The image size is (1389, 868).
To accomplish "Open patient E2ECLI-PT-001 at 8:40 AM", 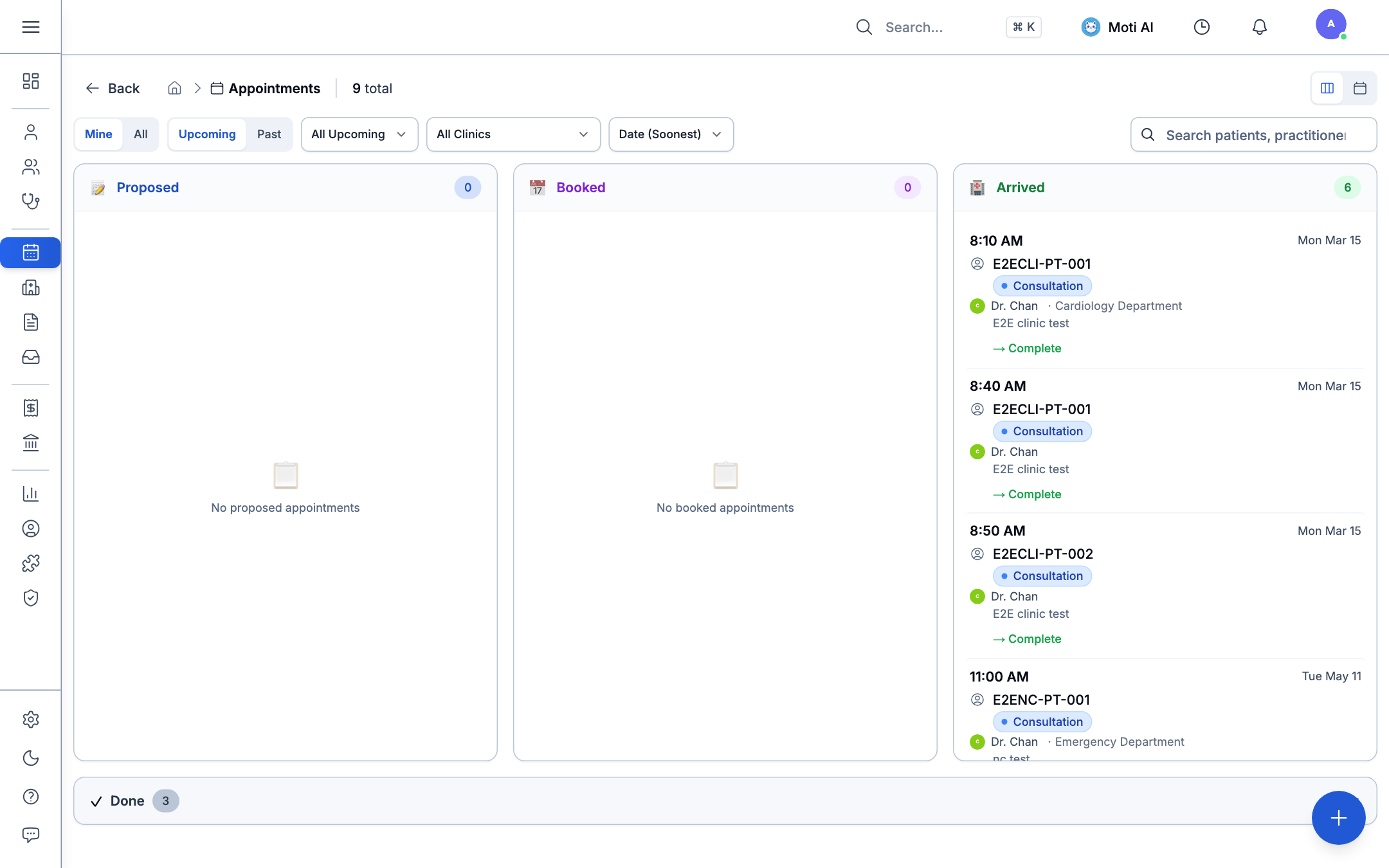I will [1042, 409].
